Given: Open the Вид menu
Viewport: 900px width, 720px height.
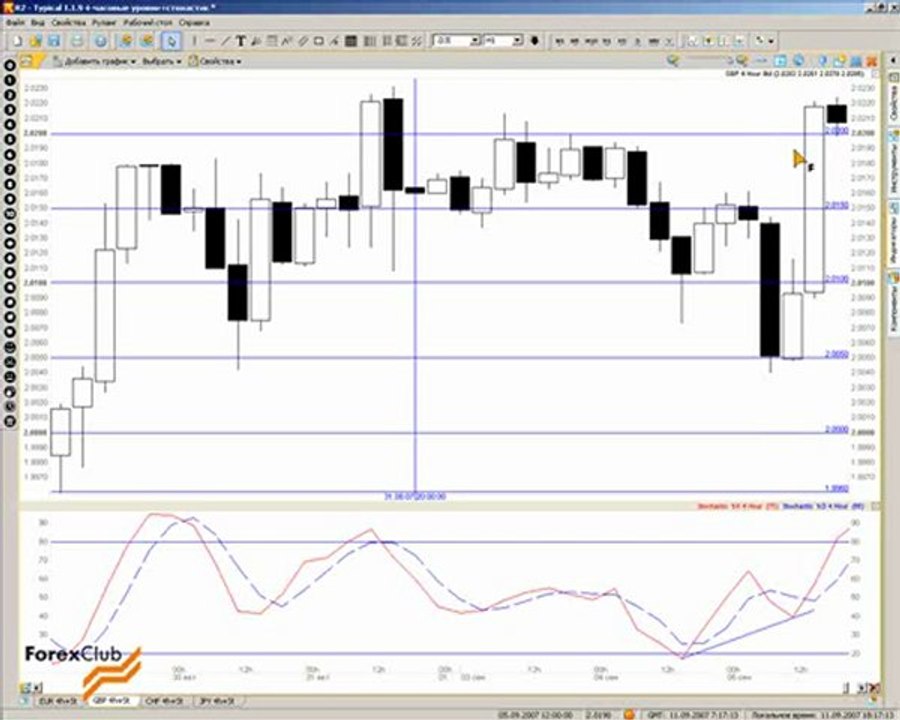Looking at the screenshot, I should pyautogui.click(x=38, y=23).
